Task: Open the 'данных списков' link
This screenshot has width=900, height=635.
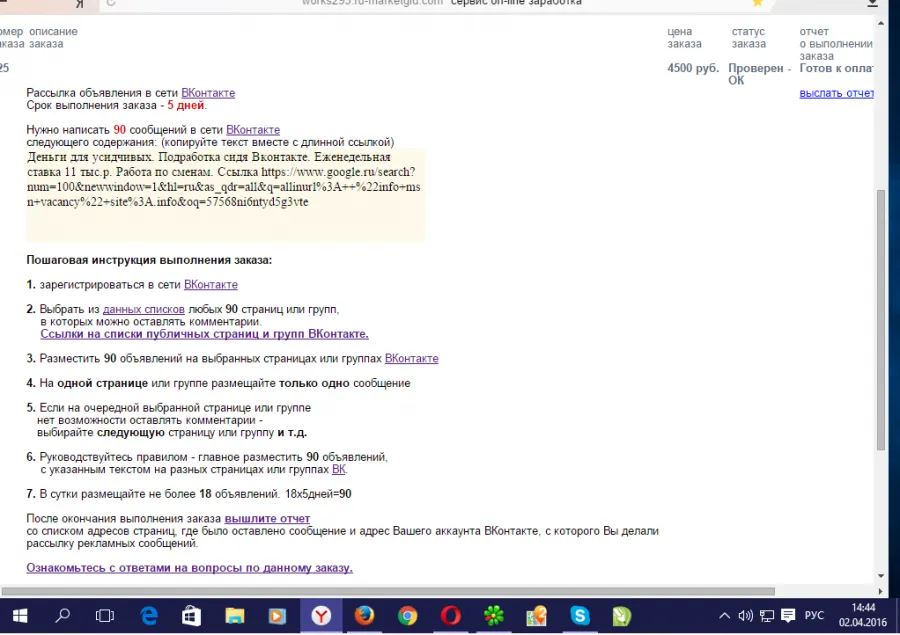Action: coord(143,309)
